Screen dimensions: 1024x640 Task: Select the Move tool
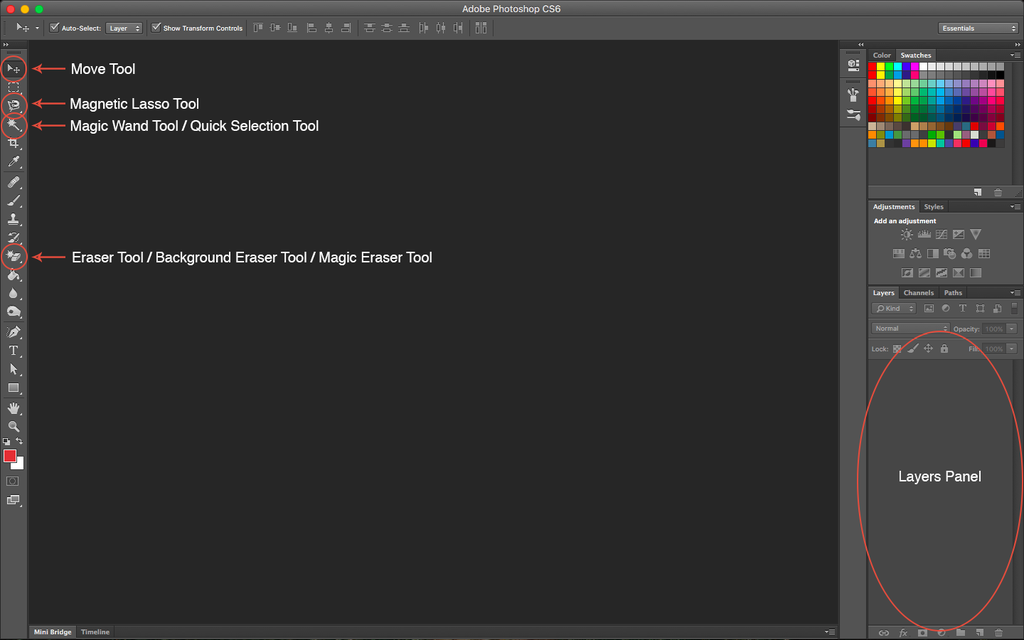14,68
